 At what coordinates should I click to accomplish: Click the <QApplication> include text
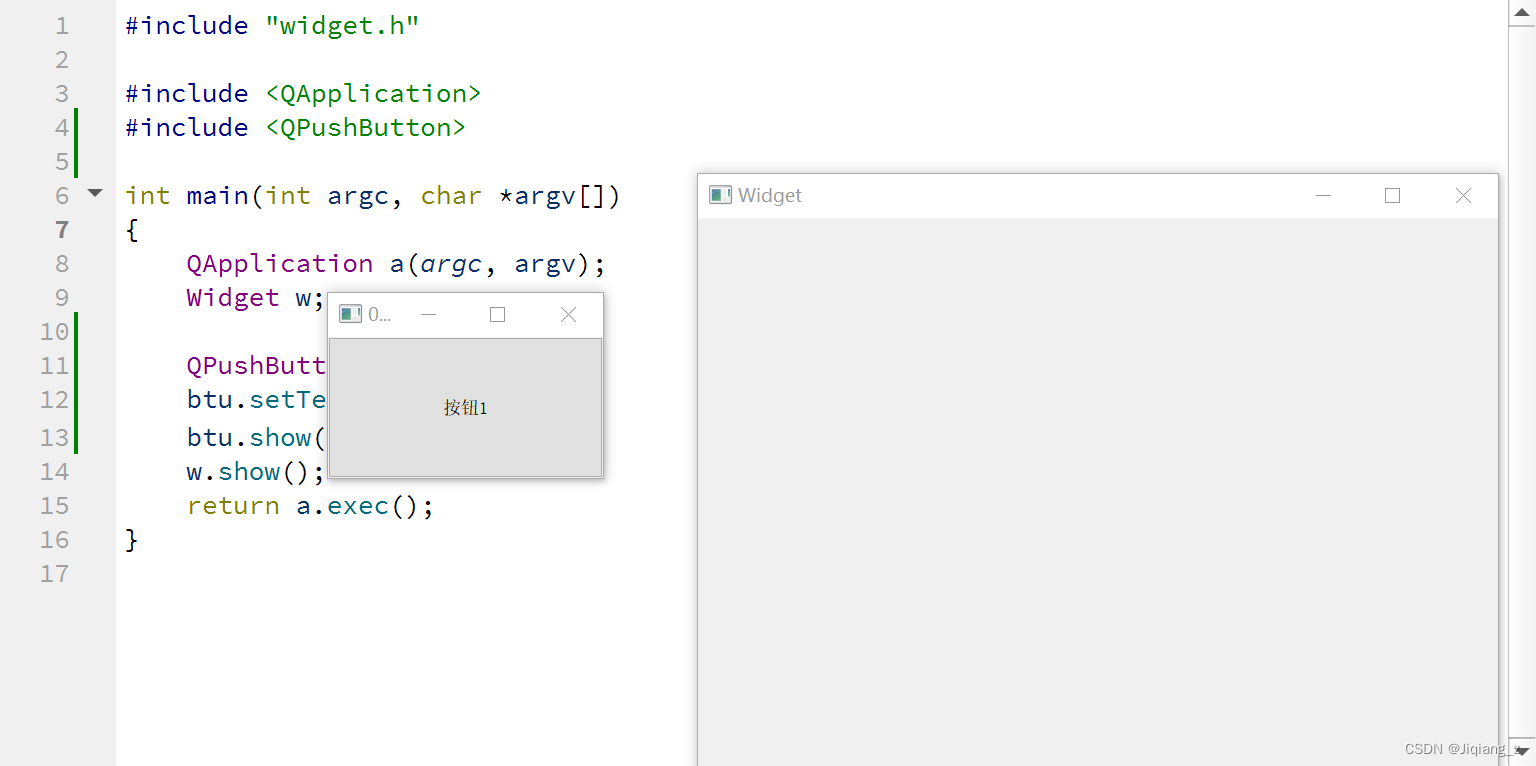click(x=373, y=93)
